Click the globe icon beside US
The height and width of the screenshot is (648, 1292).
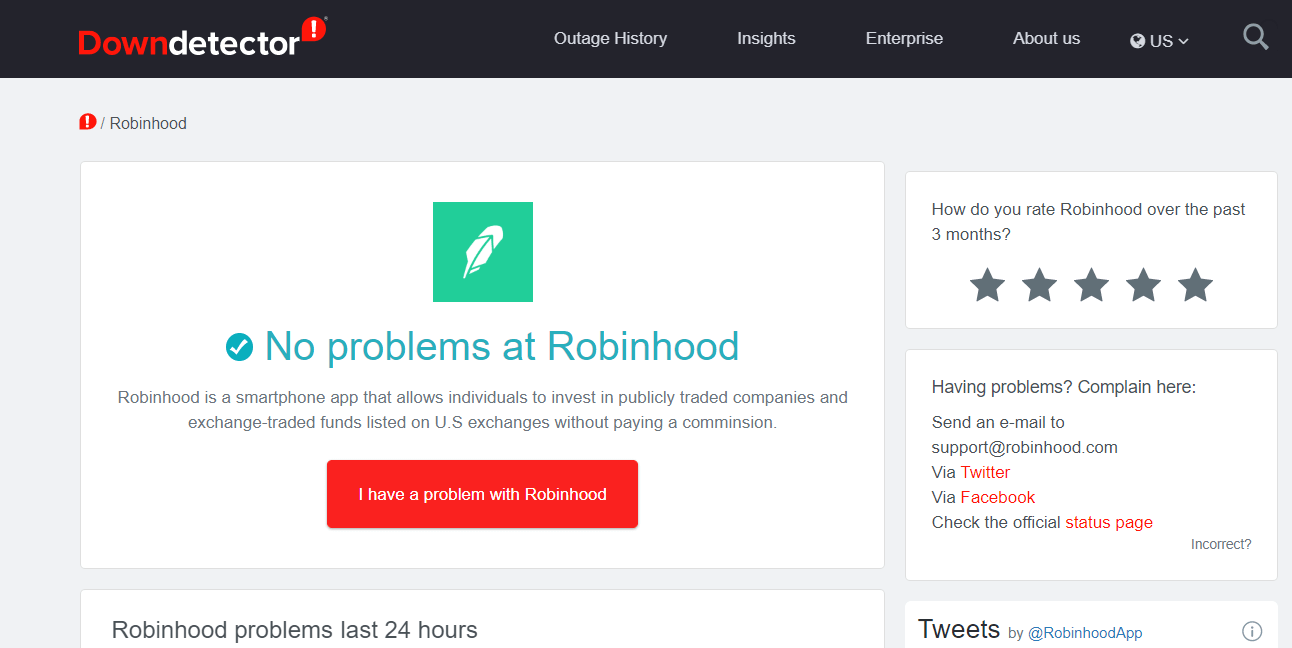click(x=1137, y=41)
